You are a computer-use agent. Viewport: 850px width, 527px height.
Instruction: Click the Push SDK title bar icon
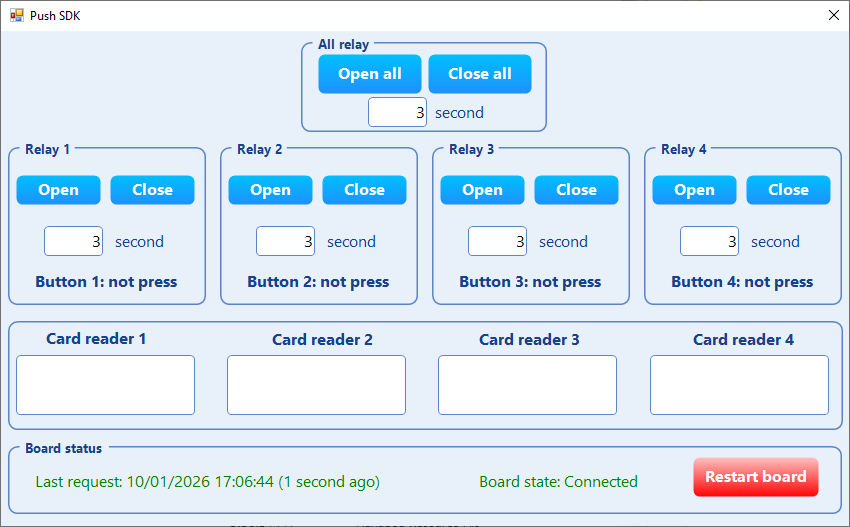point(16,15)
